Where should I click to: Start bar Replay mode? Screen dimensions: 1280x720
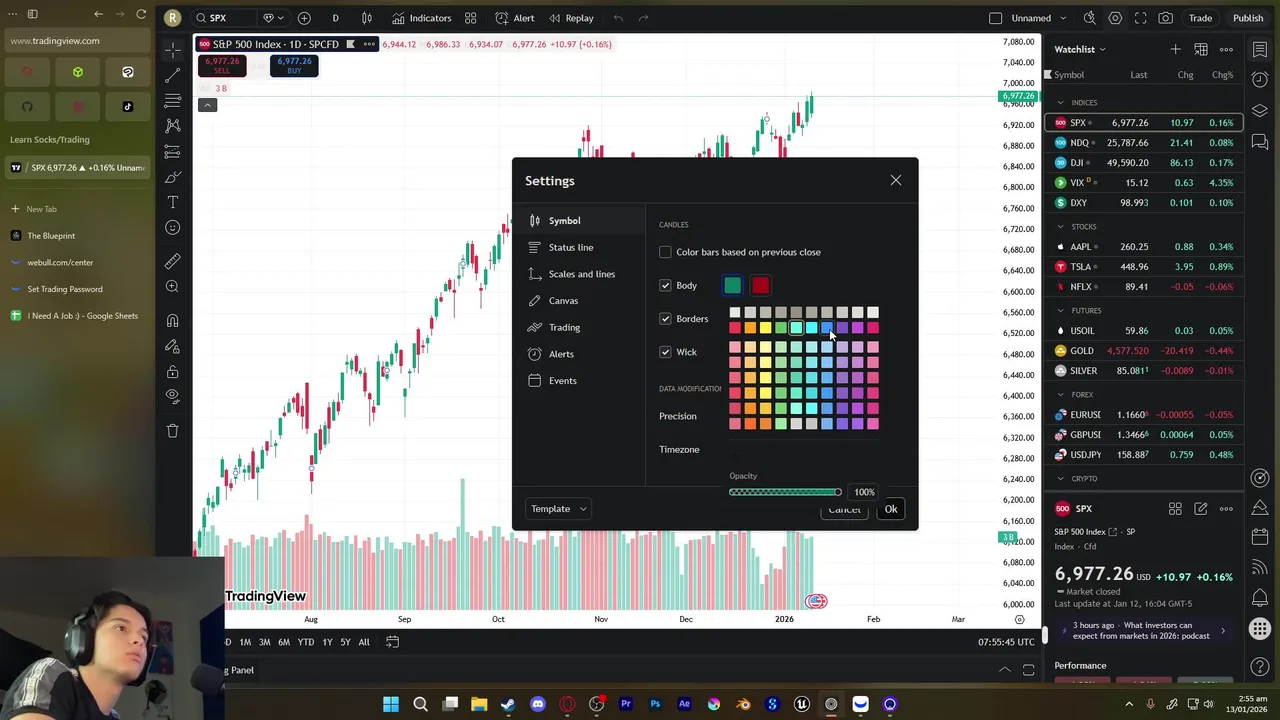click(x=570, y=18)
